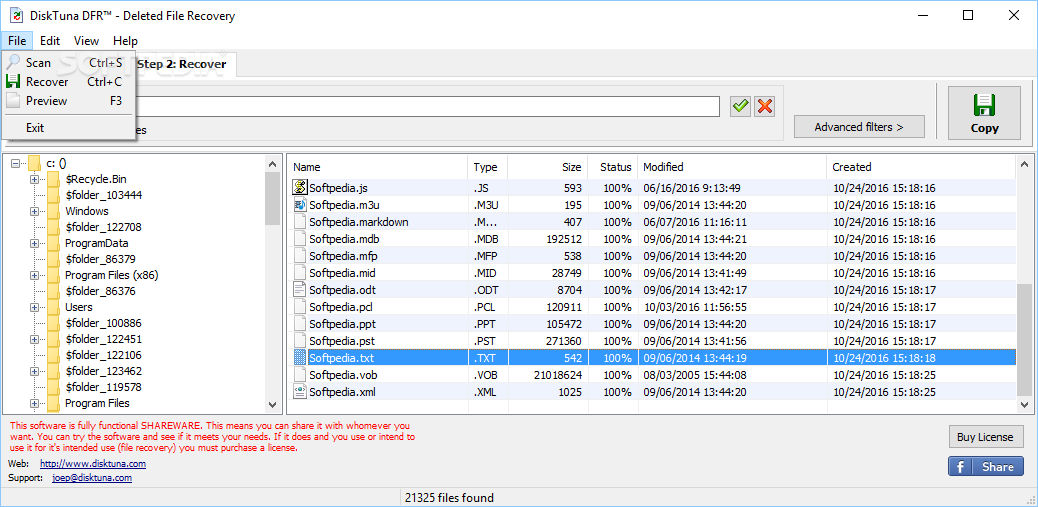Expand the Program Files tree node
The width and height of the screenshot is (1038, 507).
(x=34, y=404)
